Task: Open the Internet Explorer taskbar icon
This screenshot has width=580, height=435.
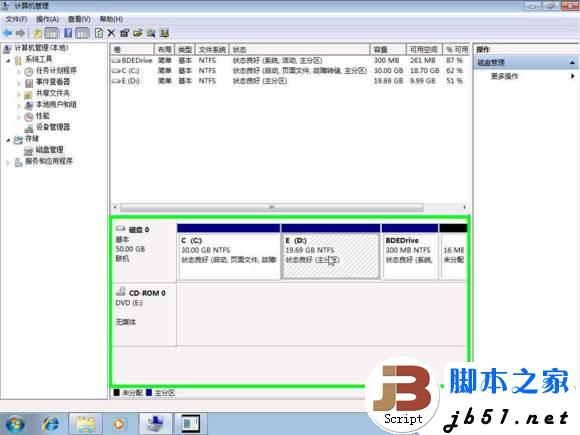Action: coord(50,423)
